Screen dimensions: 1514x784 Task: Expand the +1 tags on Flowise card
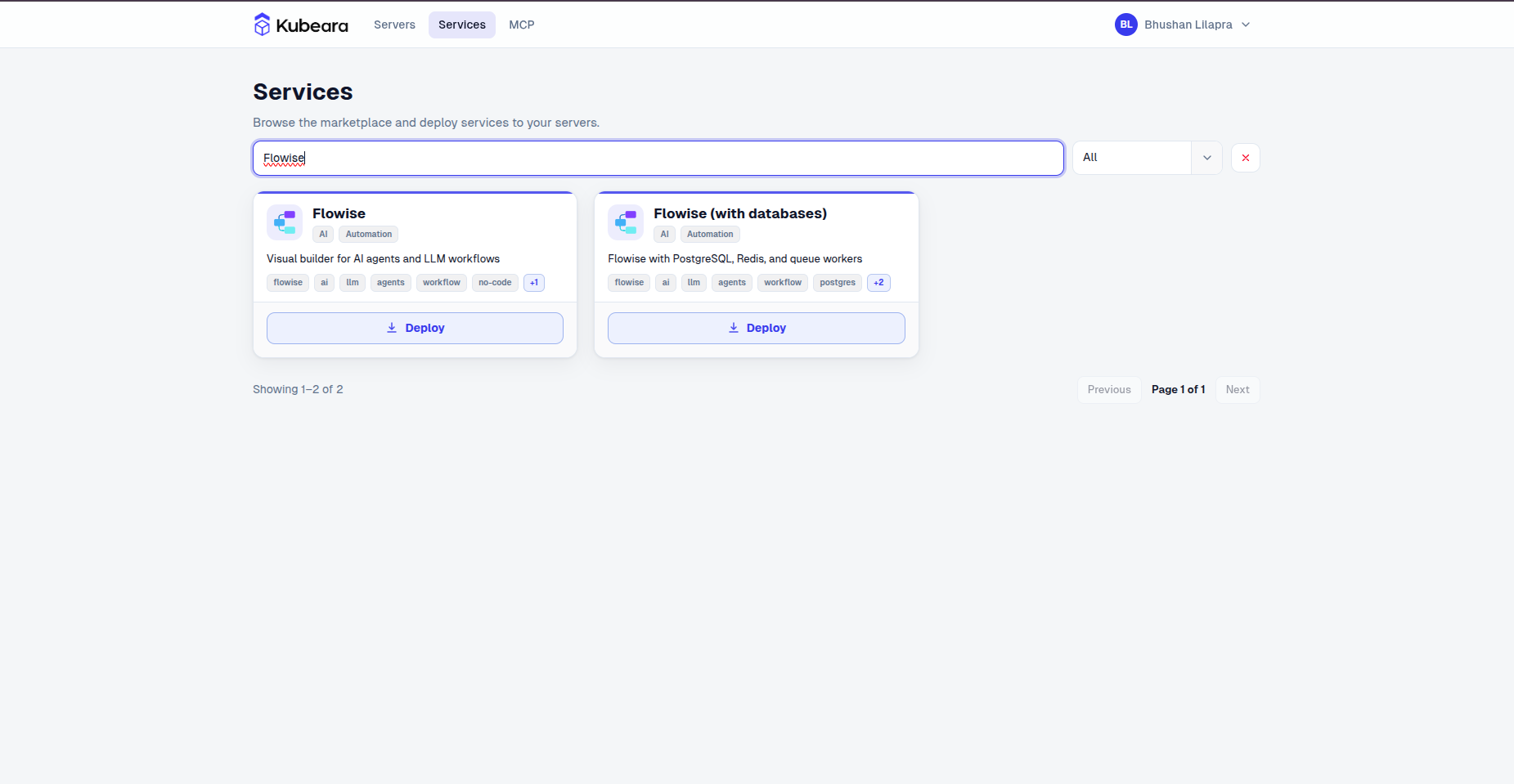[534, 283]
